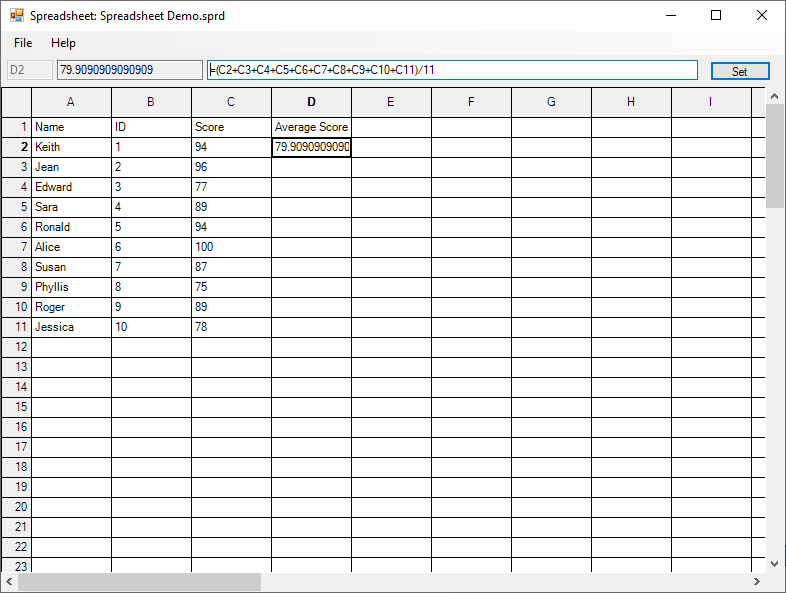The width and height of the screenshot is (786, 593).
Task: Select Jessica's ID cell showing 10
Action: [x=151, y=328]
